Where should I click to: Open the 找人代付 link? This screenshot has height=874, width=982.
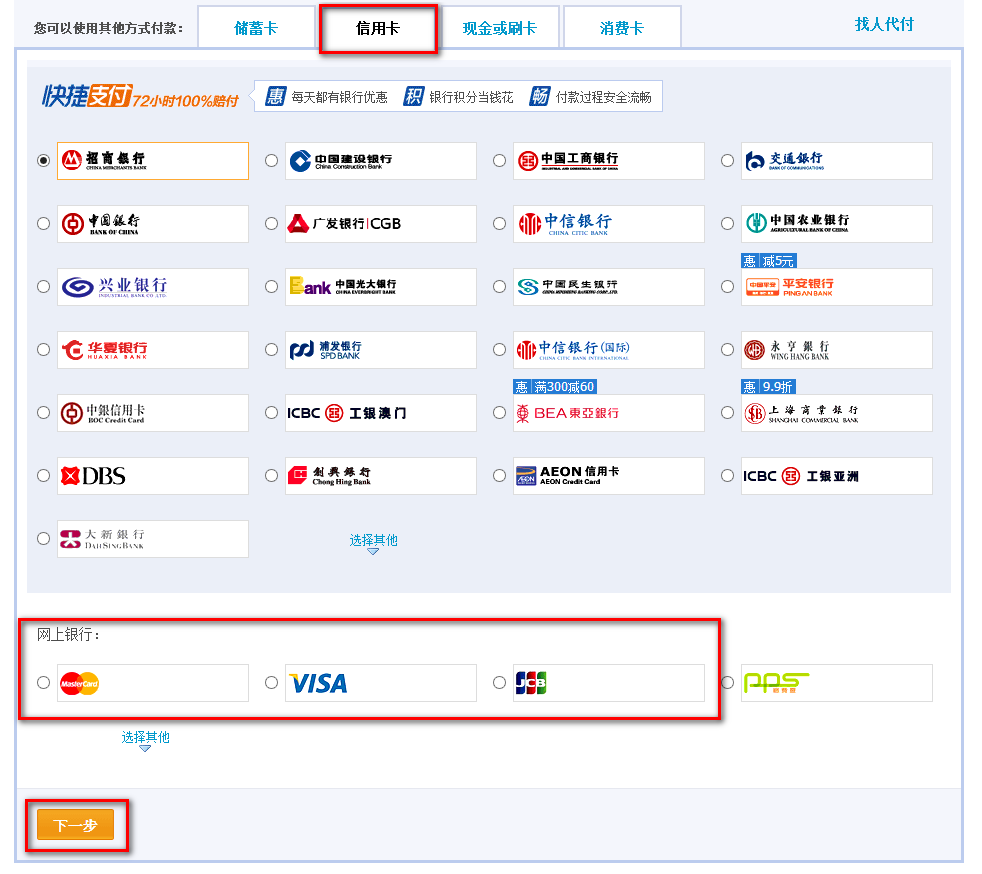click(884, 24)
